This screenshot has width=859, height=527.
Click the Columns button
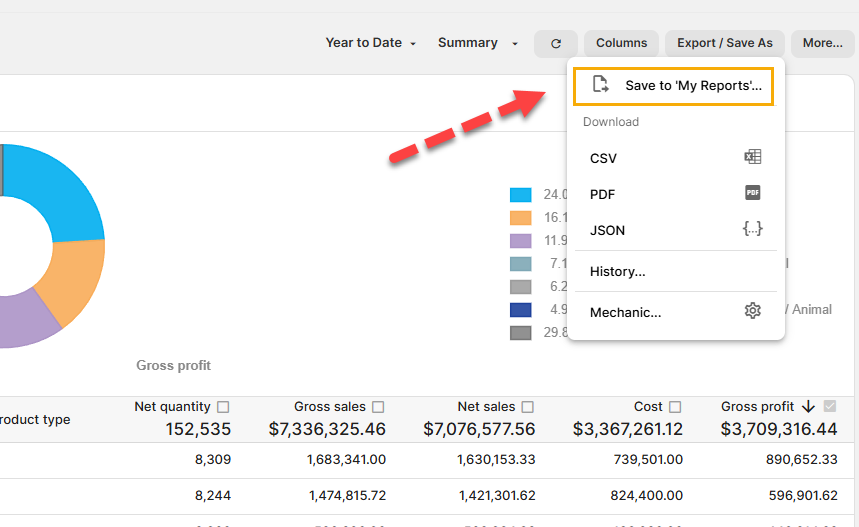pos(621,43)
